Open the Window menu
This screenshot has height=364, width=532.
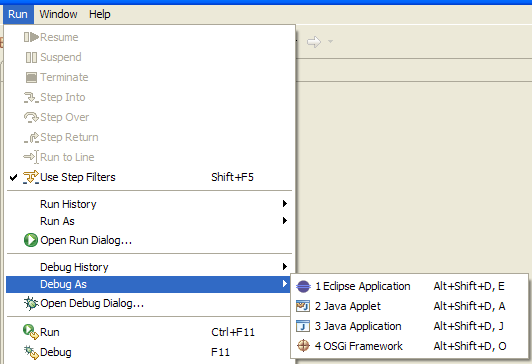[x=58, y=14]
